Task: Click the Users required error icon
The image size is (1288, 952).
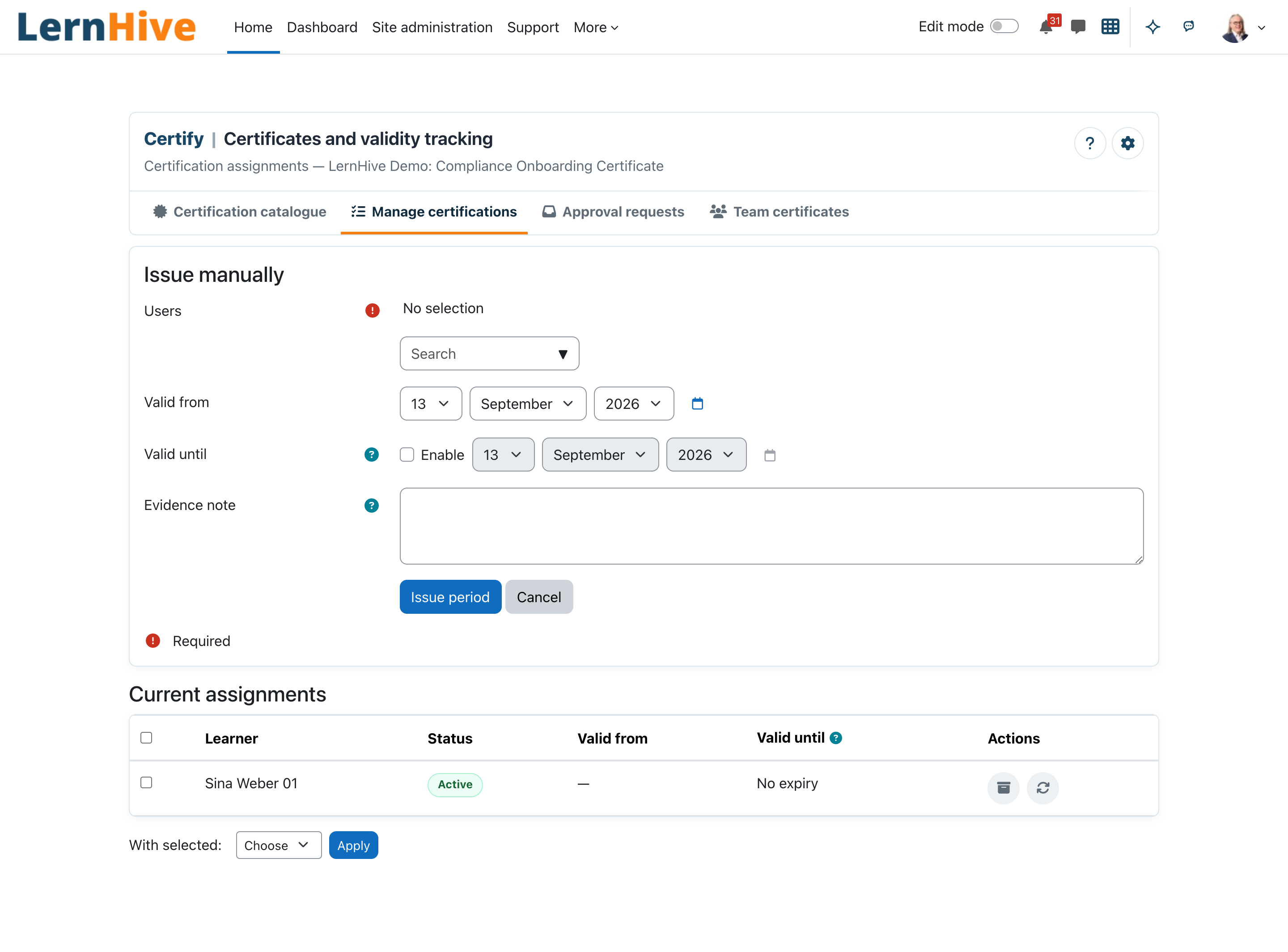Action: point(372,310)
